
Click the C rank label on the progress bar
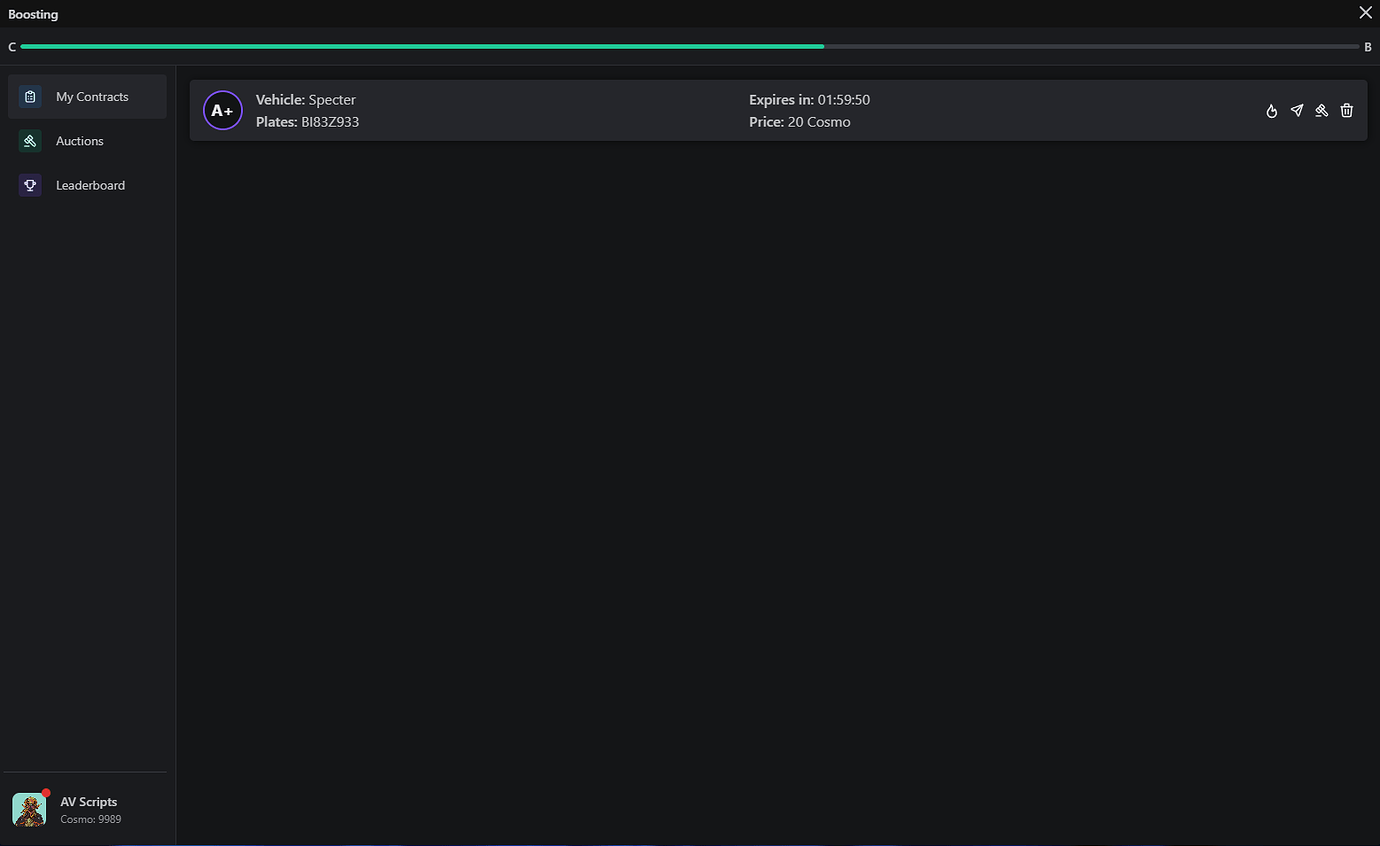pos(11,46)
